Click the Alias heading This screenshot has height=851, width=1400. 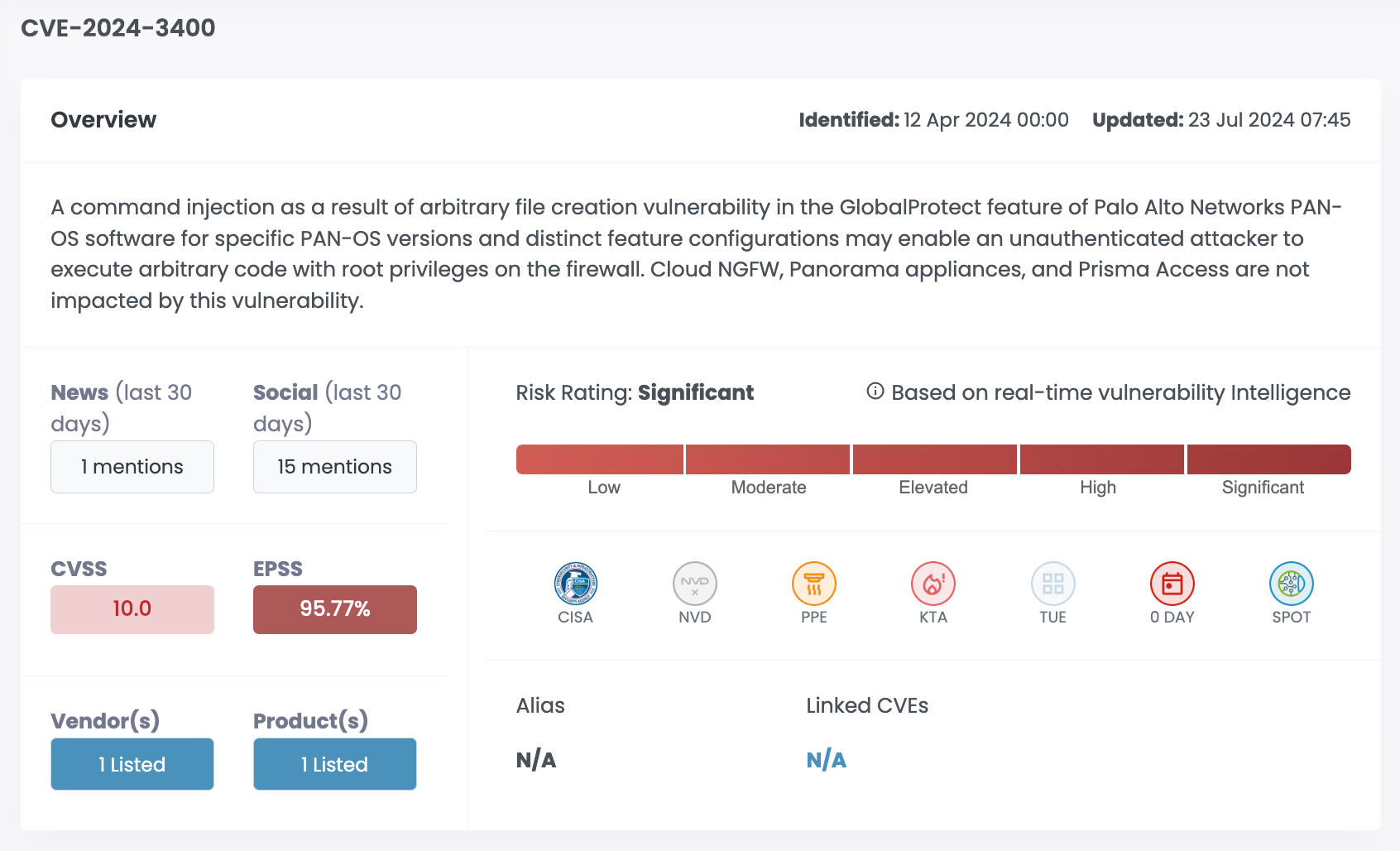pos(540,705)
